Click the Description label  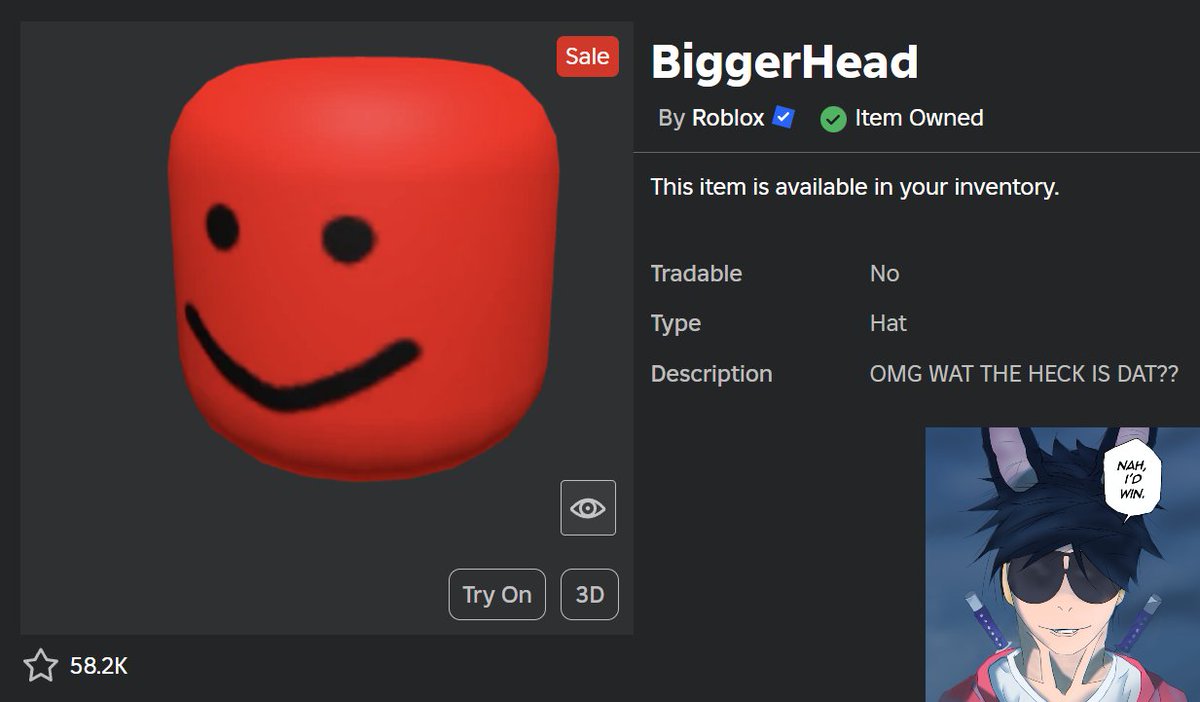tap(712, 374)
